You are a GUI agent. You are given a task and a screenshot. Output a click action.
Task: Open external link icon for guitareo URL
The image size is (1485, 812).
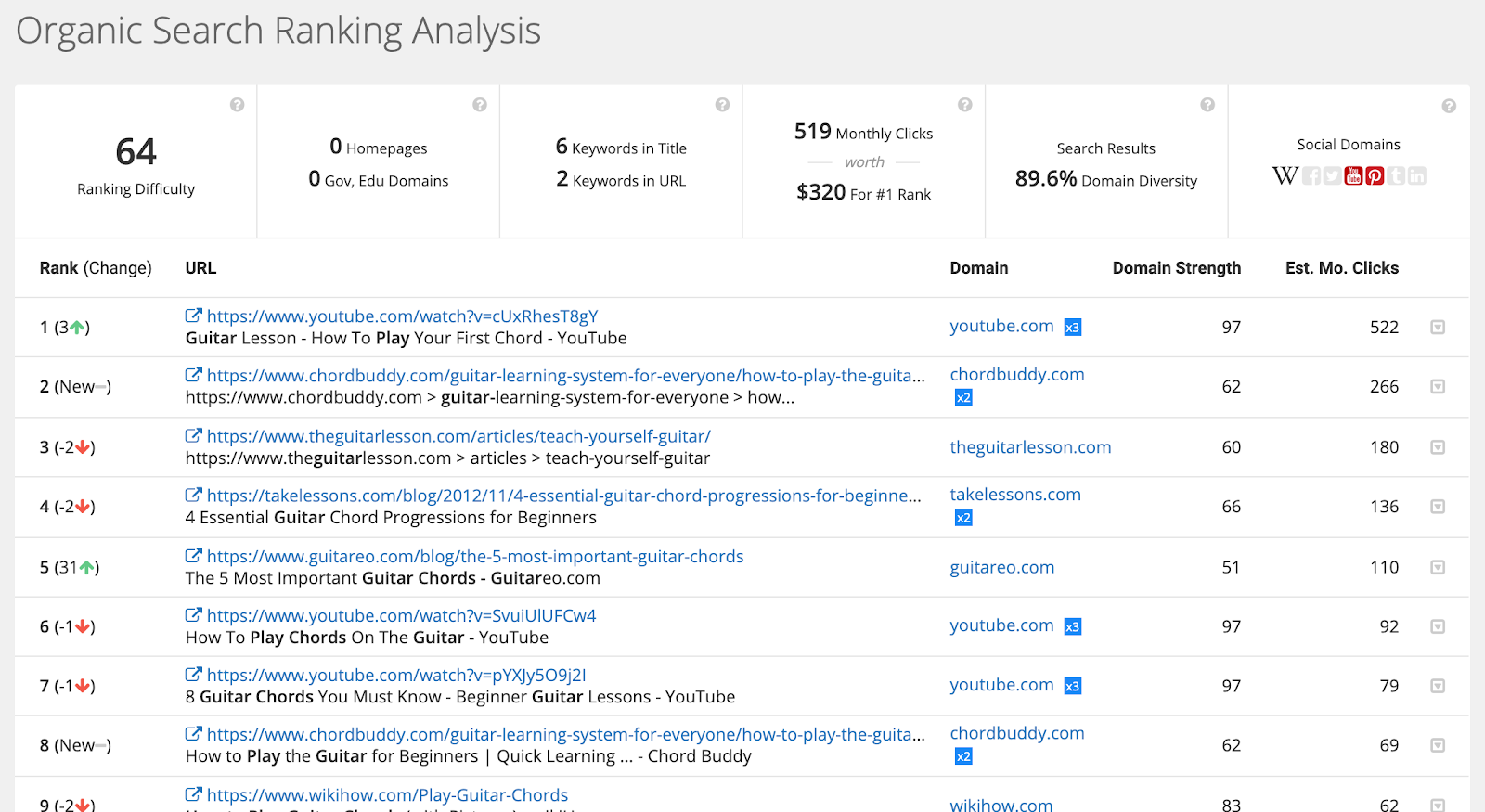point(193,555)
